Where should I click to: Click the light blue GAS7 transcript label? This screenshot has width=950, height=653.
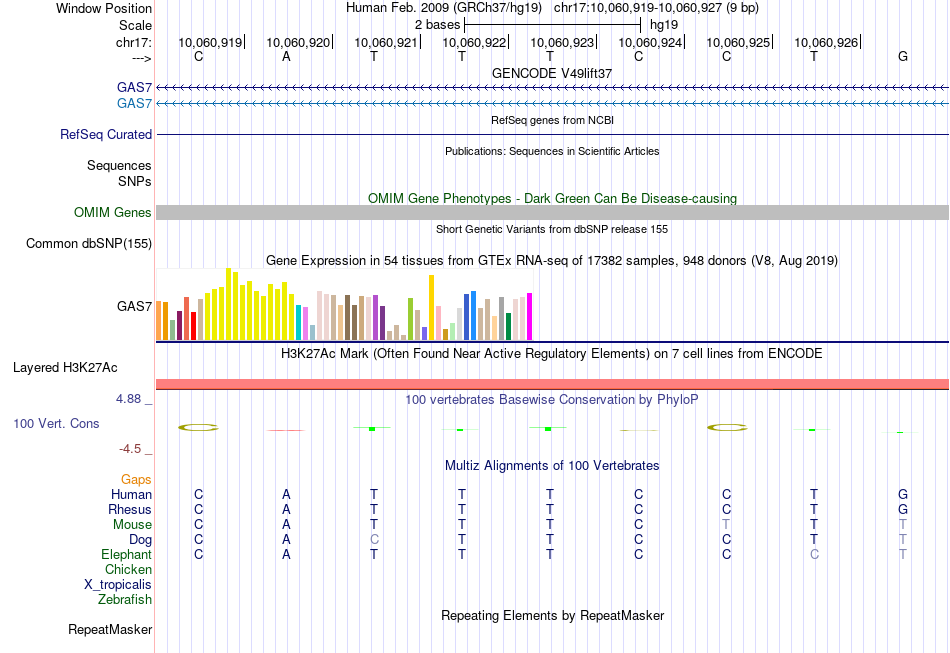point(134,104)
